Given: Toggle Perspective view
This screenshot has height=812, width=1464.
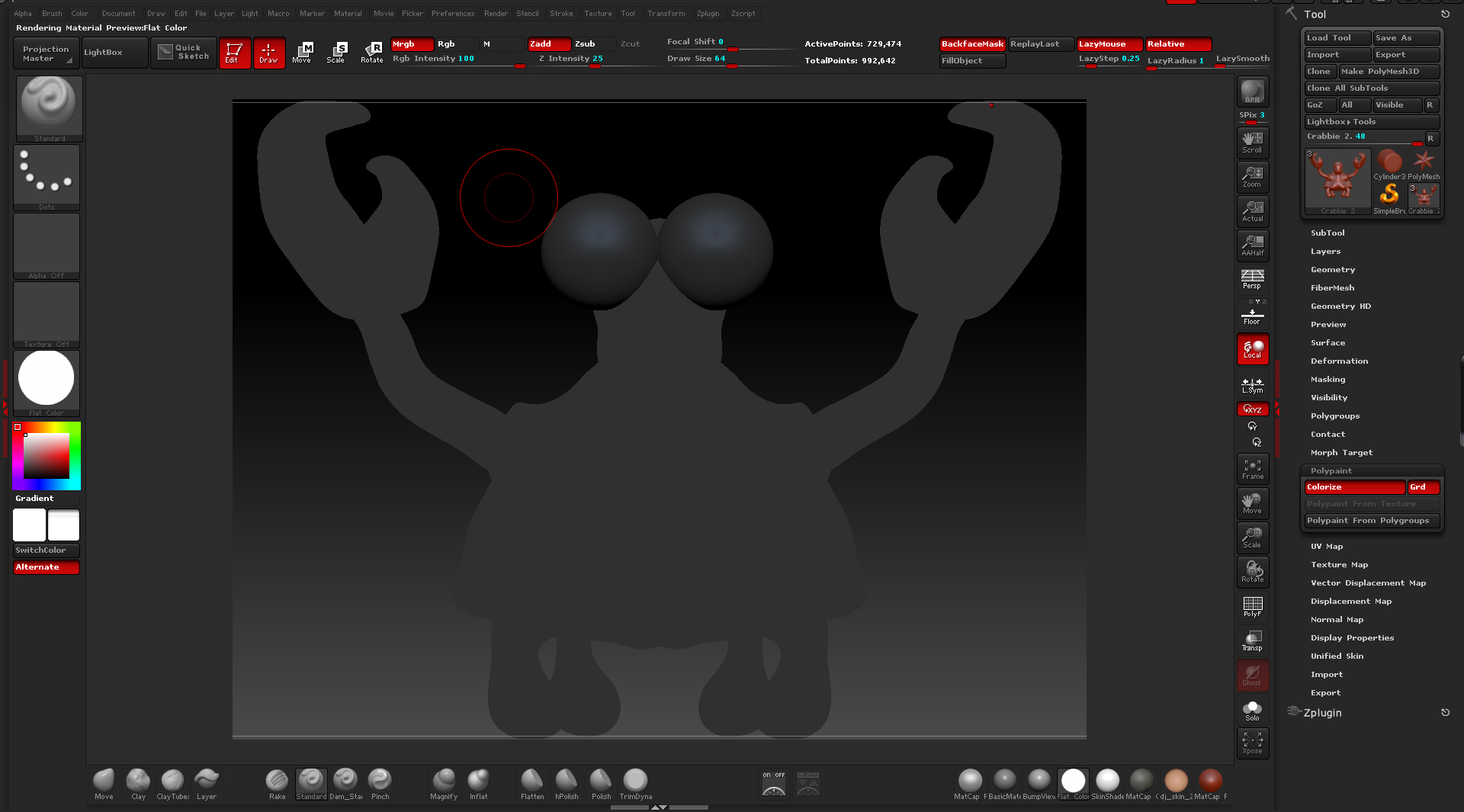Looking at the screenshot, I should pos(1252,279).
